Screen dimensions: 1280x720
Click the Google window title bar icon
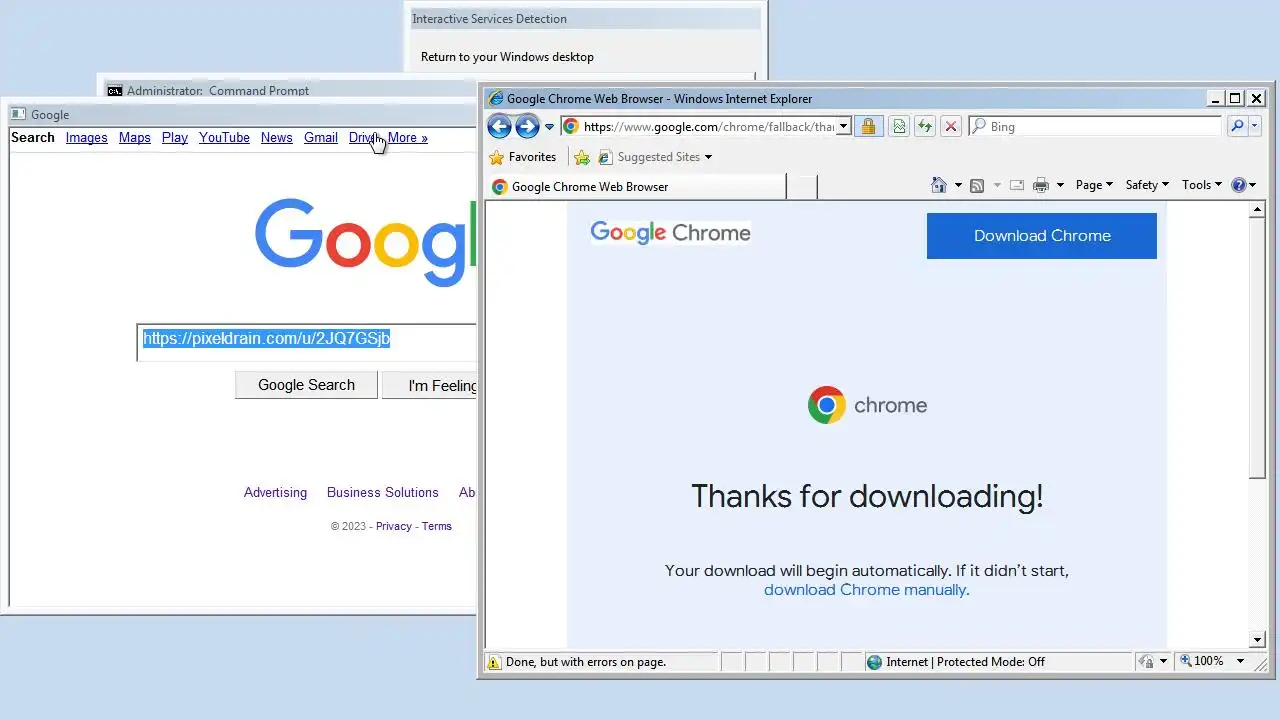click(x=18, y=115)
